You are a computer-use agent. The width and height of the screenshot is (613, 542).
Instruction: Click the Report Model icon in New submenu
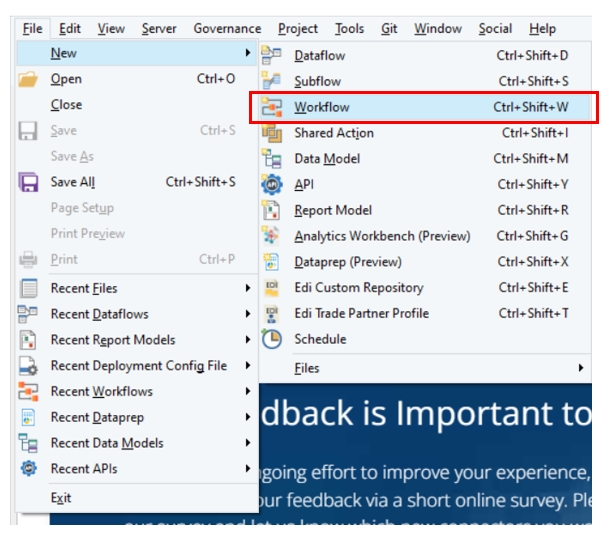pyautogui.click(x=271, y=210)
